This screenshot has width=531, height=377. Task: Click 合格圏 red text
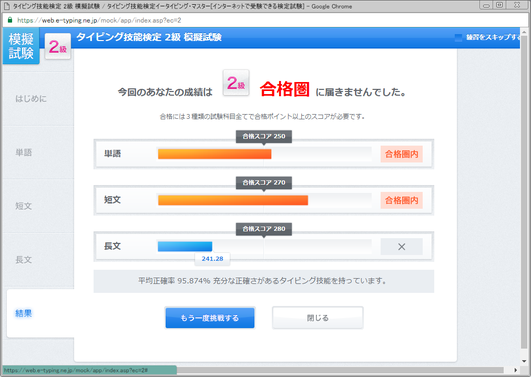[x=284, y=89]
